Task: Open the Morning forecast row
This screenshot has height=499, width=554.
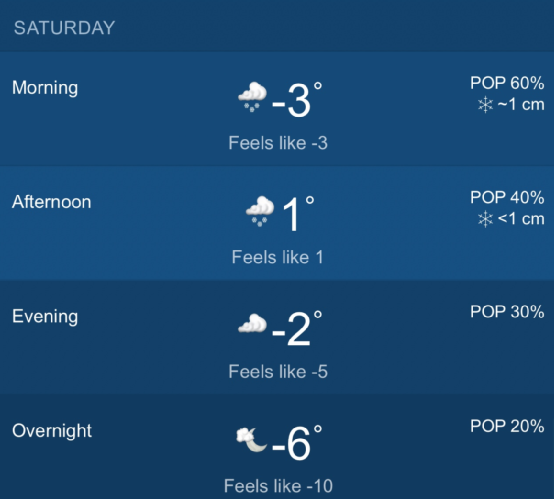Action: [x=277, y=109]
